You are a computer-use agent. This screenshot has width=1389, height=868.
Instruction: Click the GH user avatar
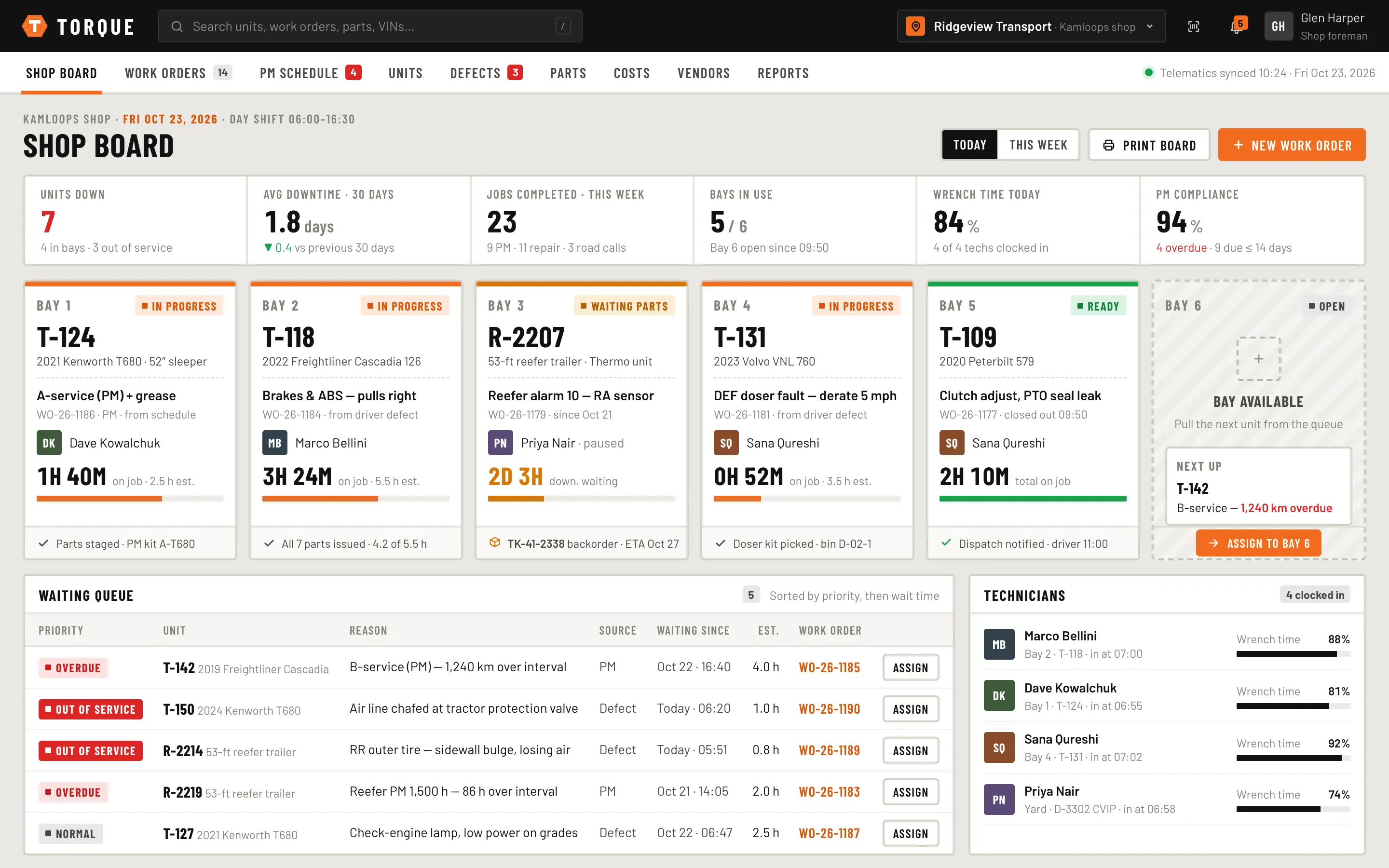(1278, 27)
